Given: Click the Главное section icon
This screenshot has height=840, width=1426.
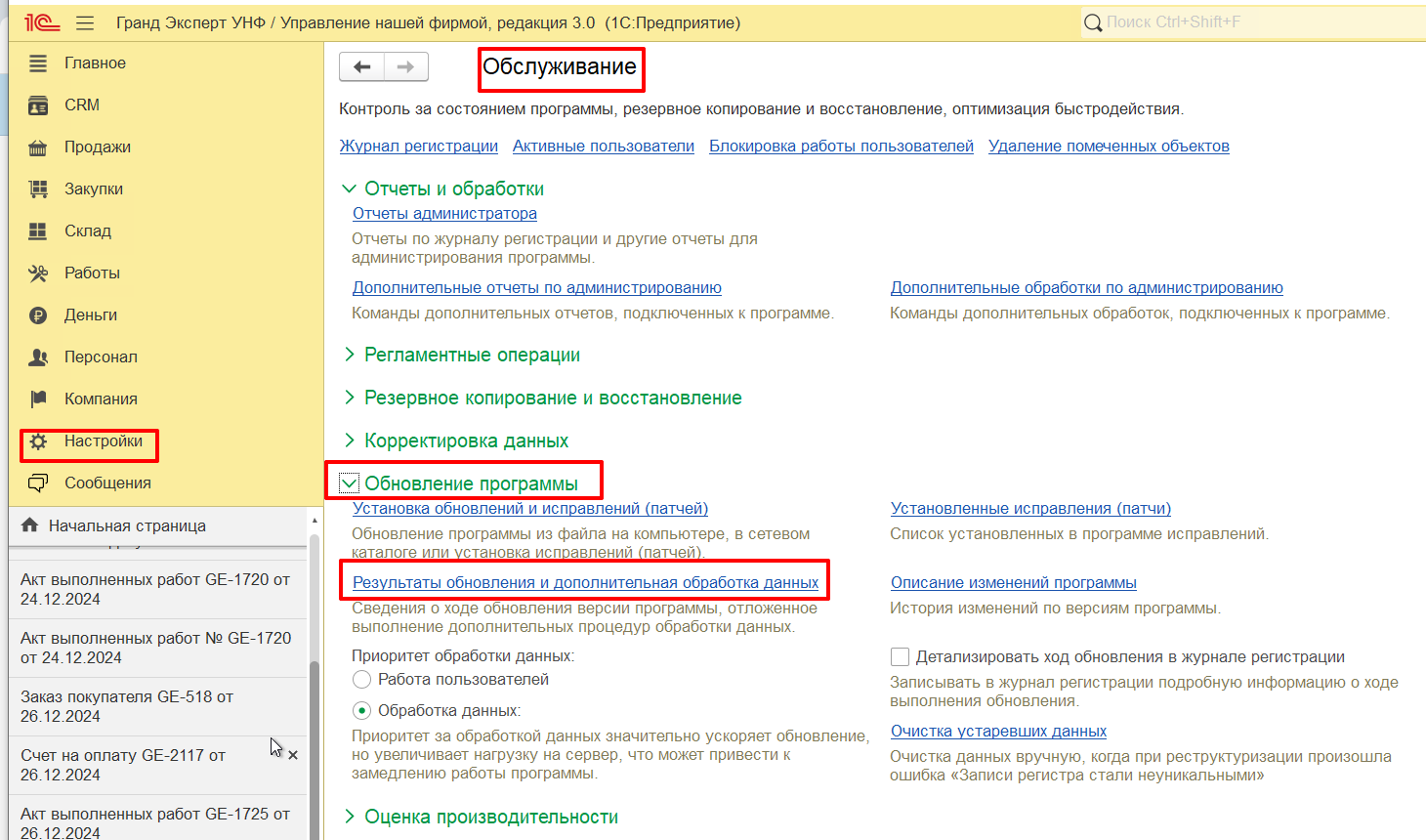Looking at the screenshot, I should 38,63.
